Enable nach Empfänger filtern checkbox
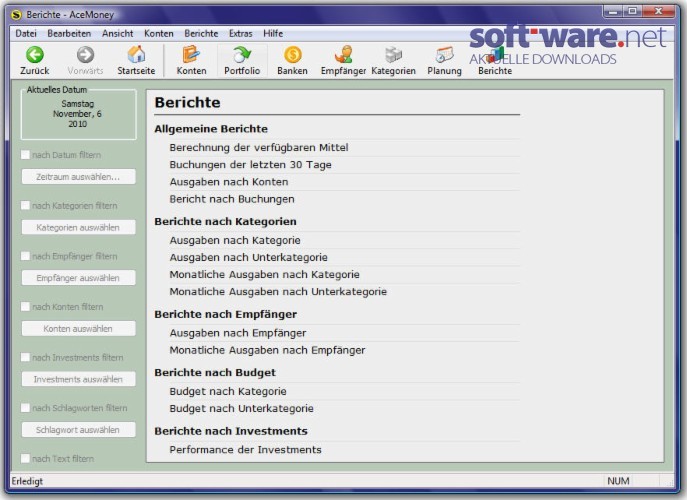Image resolution: width=687 pixels, height=500 pixels. click(x=25, y=256)
